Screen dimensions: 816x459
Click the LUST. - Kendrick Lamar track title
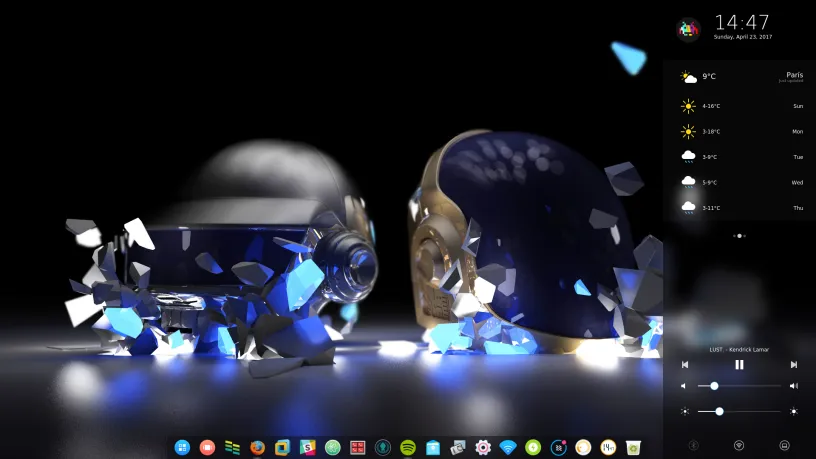tap(739, 350)
